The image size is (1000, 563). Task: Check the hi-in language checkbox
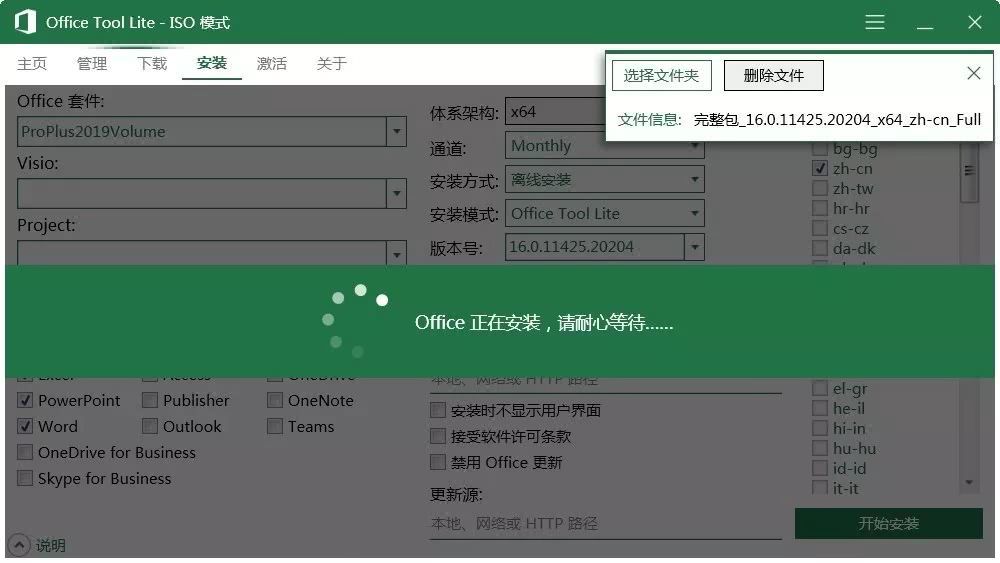(x=820, y=428)
